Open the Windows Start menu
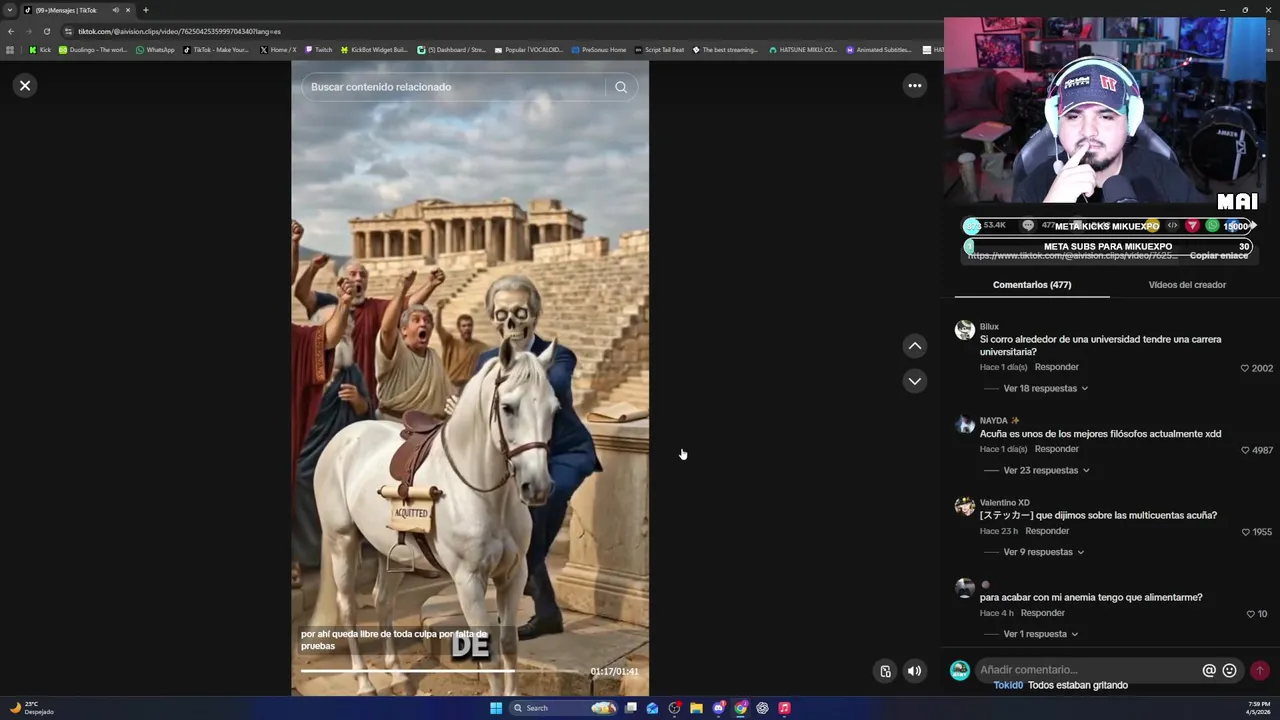The height and width of the screenshot is (720, 1280). [x=496, y=708]
